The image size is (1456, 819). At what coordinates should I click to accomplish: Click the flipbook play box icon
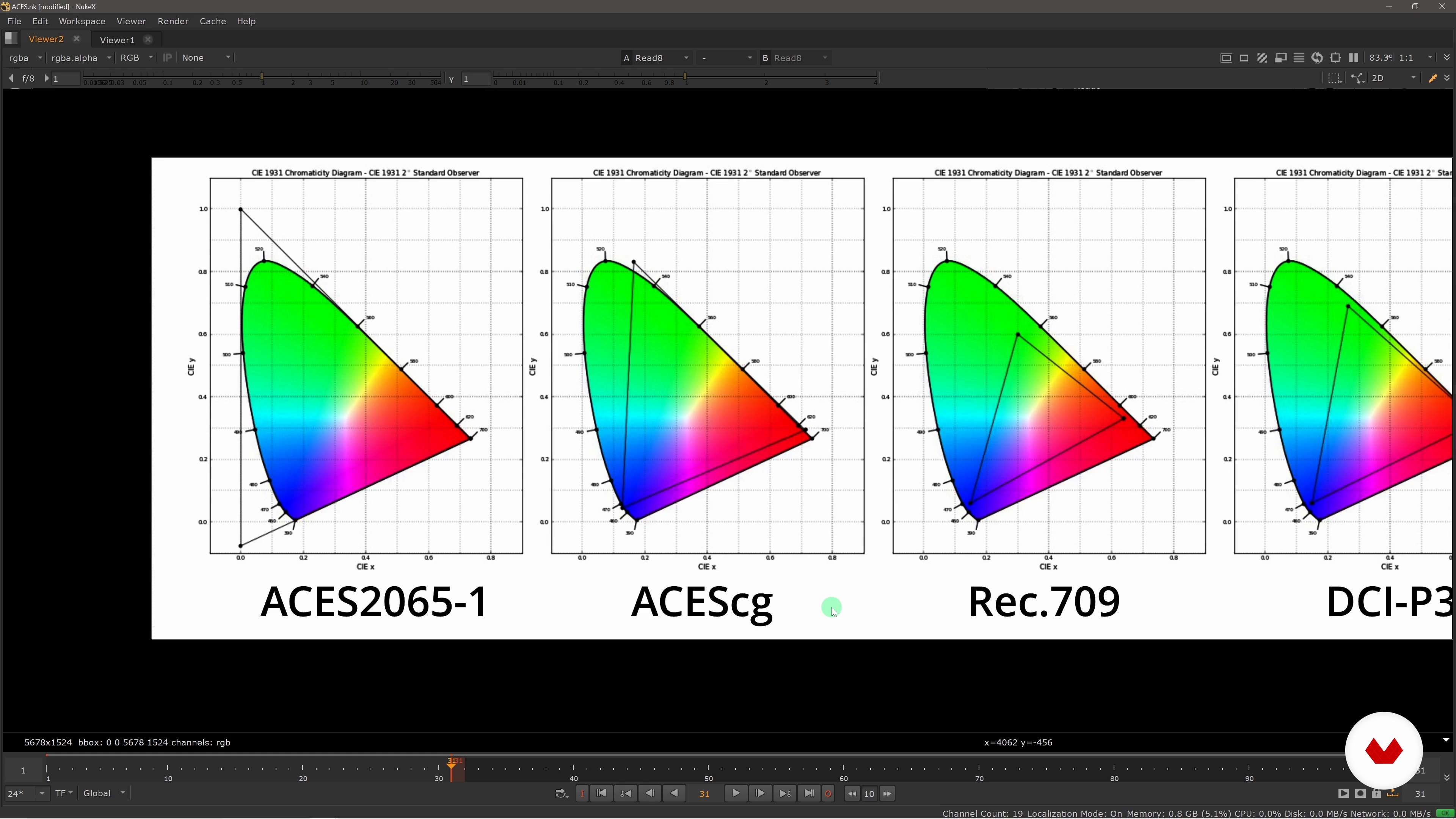(1343, 794)
